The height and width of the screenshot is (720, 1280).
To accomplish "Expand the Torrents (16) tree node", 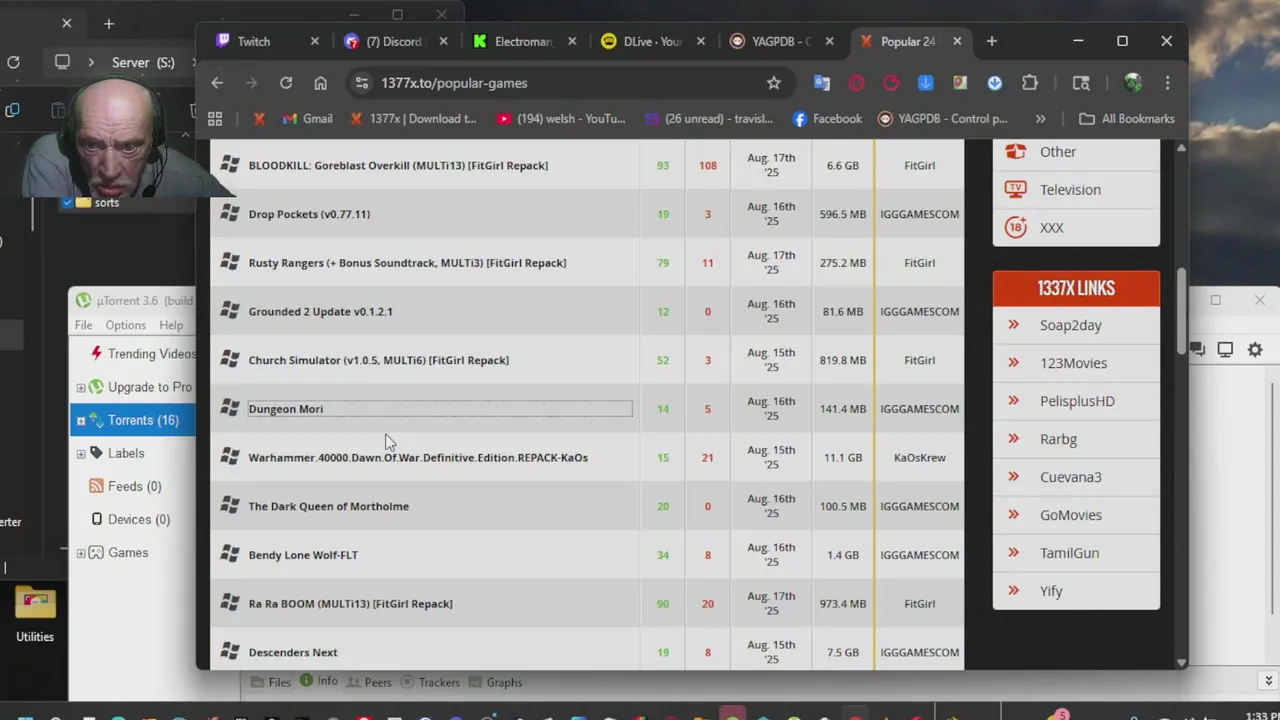I will click(x=81, y=421).
